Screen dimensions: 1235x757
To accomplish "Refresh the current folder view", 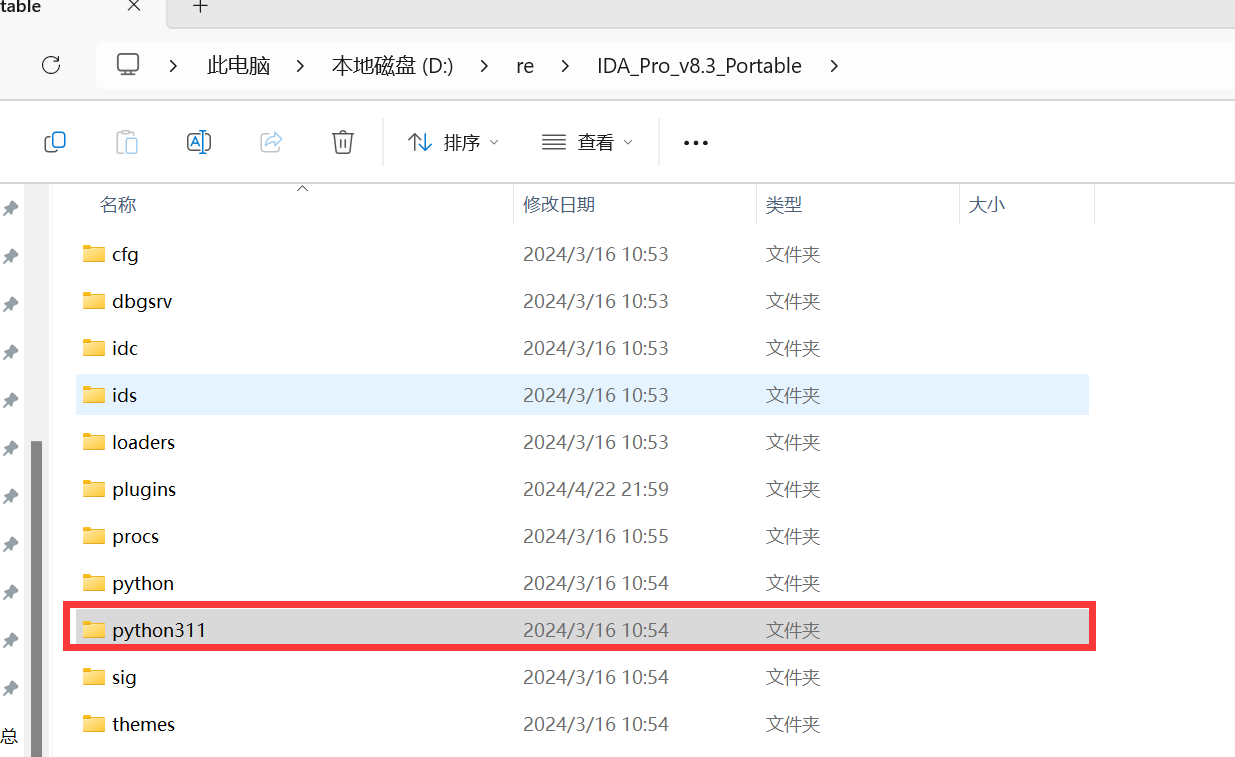I will pyautogui.click(x=51, y=65).
